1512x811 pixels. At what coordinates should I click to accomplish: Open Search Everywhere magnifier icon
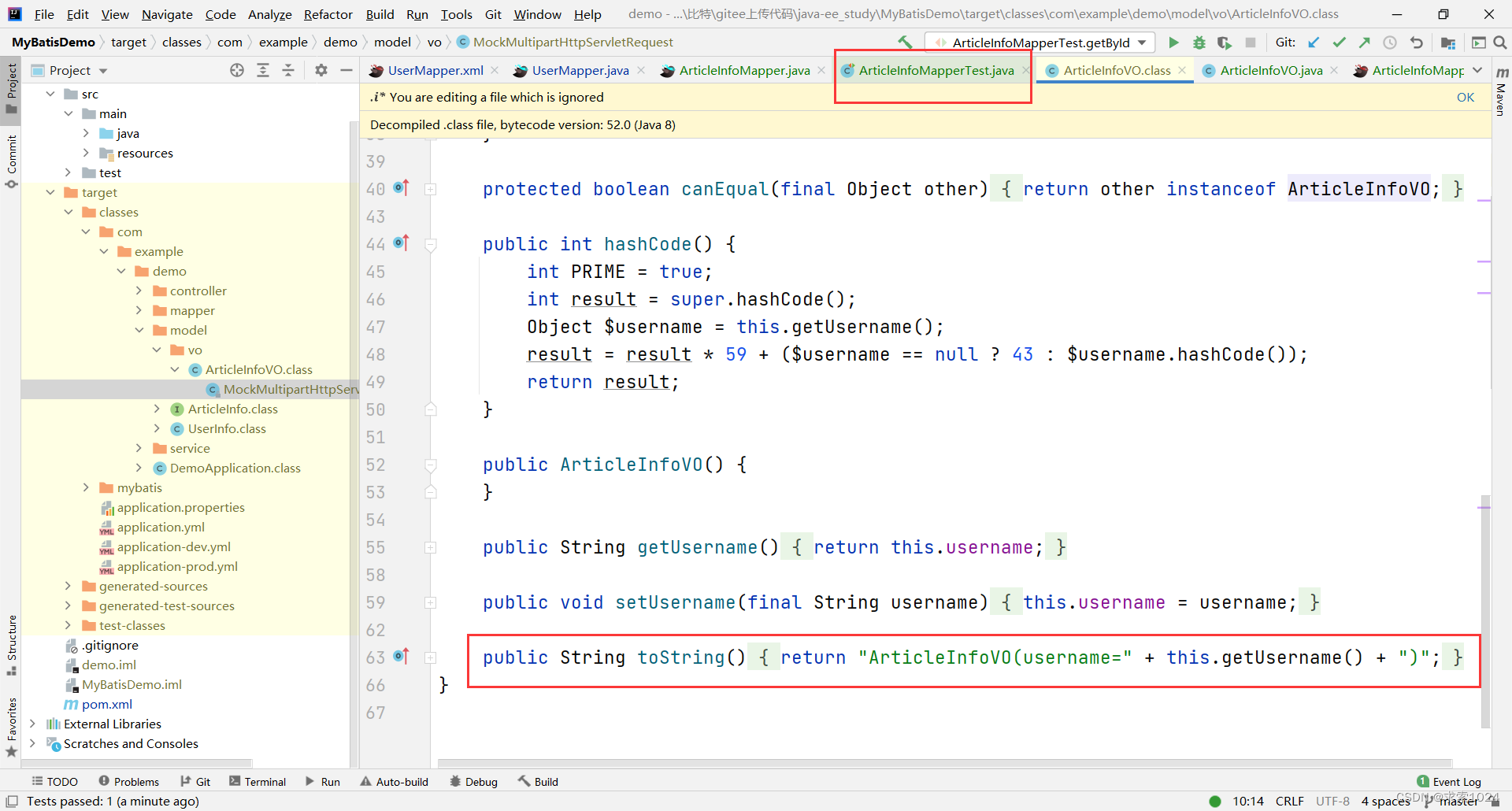tap(1500, 43)
